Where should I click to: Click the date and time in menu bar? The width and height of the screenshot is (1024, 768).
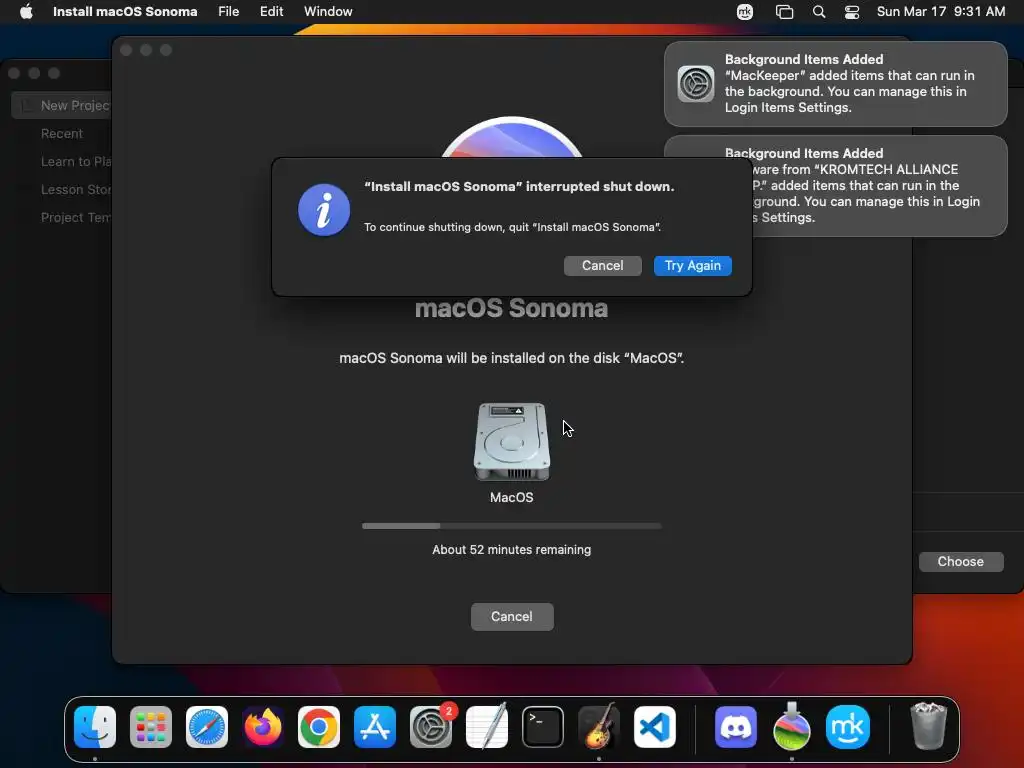(940, 11)
